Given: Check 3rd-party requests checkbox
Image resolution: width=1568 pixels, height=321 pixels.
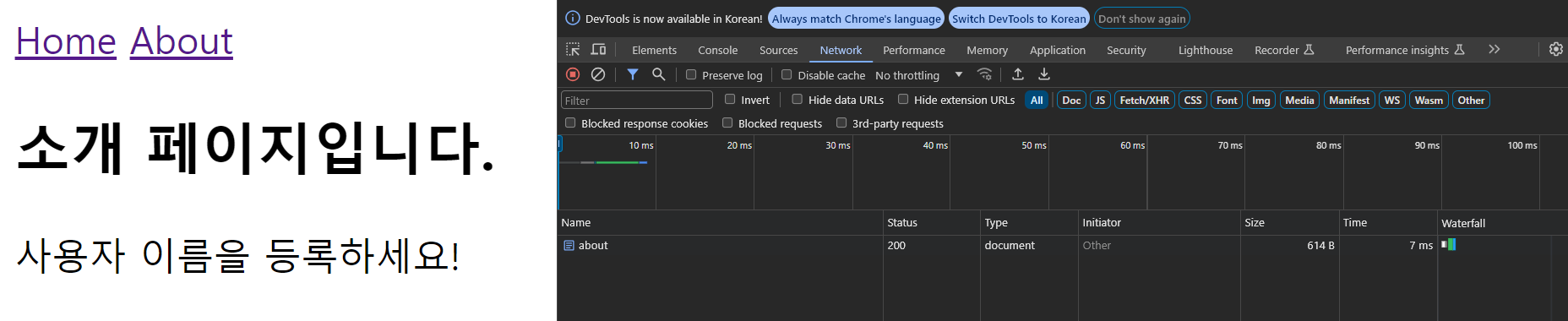Looking at the screenshot, I should pyautogui.click(x=841, y=122).
